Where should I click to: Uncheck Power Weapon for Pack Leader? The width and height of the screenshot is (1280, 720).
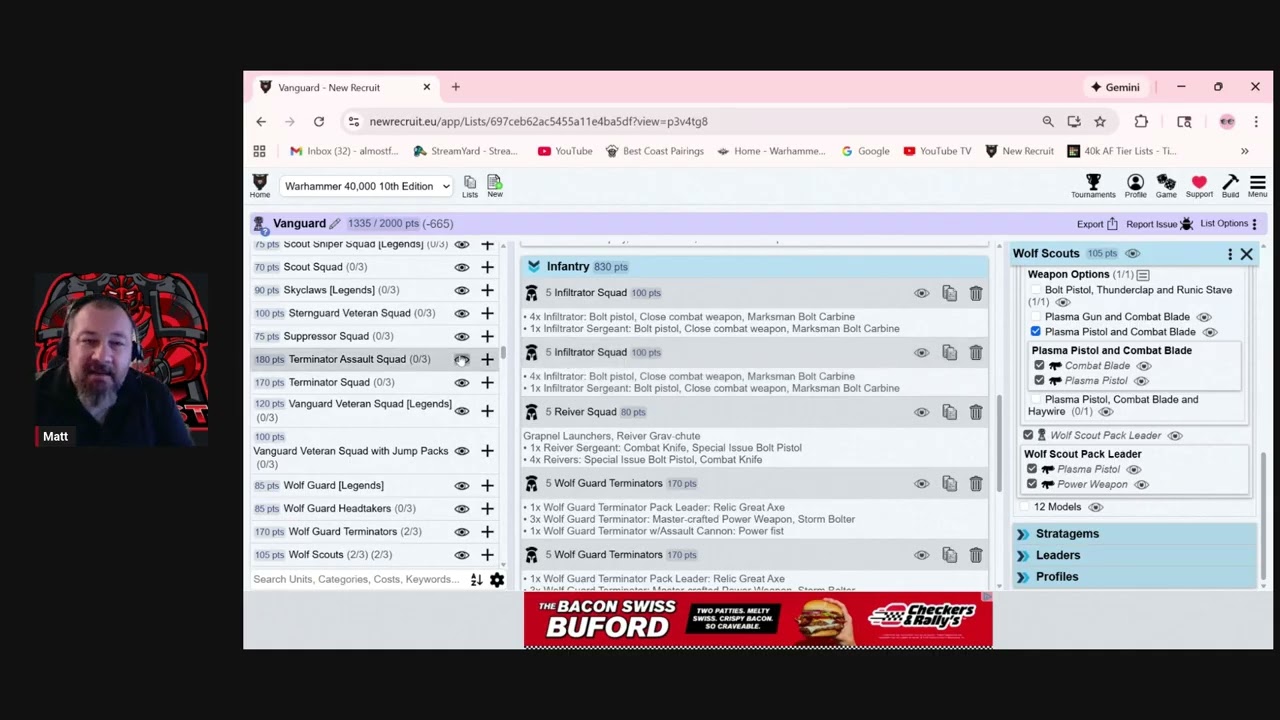(x=1032, y=484)
